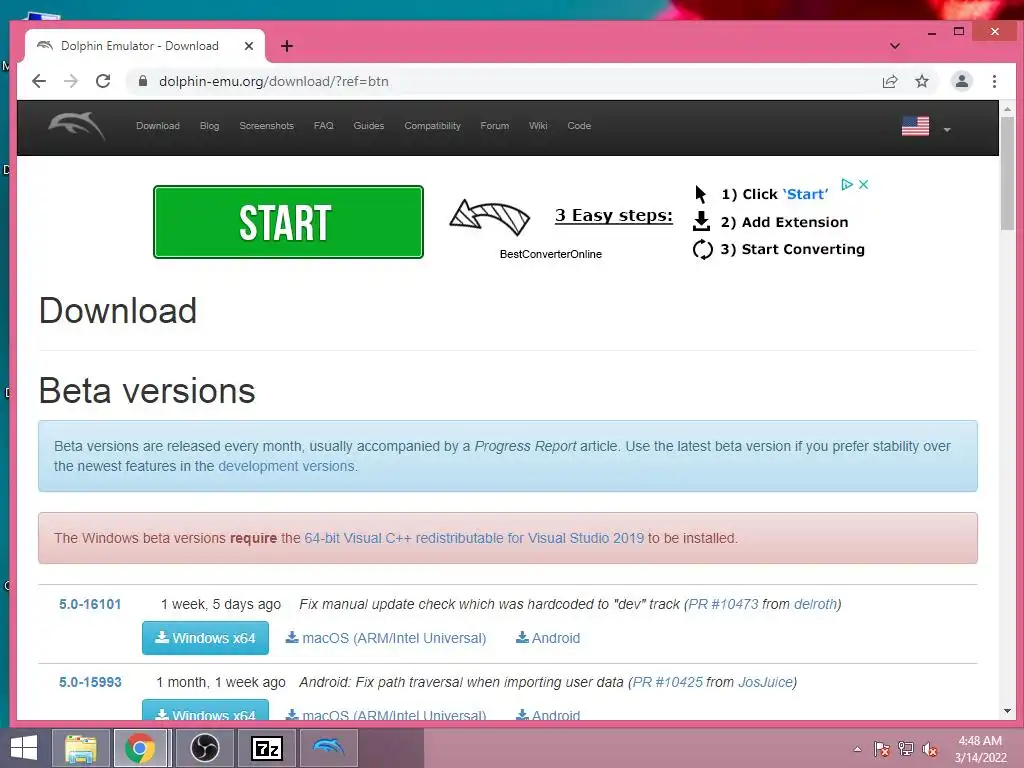The image size is (1024, 768).
Task: Open JosJuice author link
Action: [765, 682]
